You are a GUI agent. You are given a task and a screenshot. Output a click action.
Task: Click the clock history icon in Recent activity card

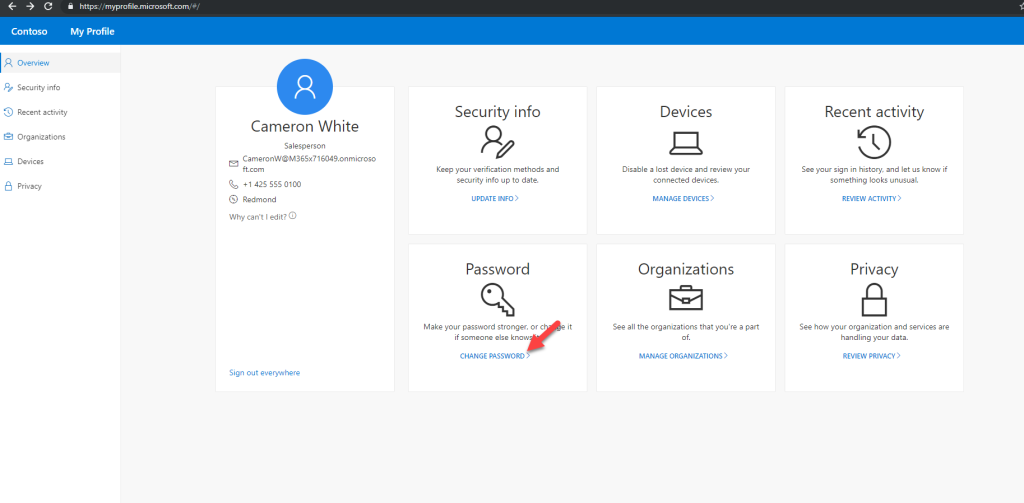coord(874,142)
